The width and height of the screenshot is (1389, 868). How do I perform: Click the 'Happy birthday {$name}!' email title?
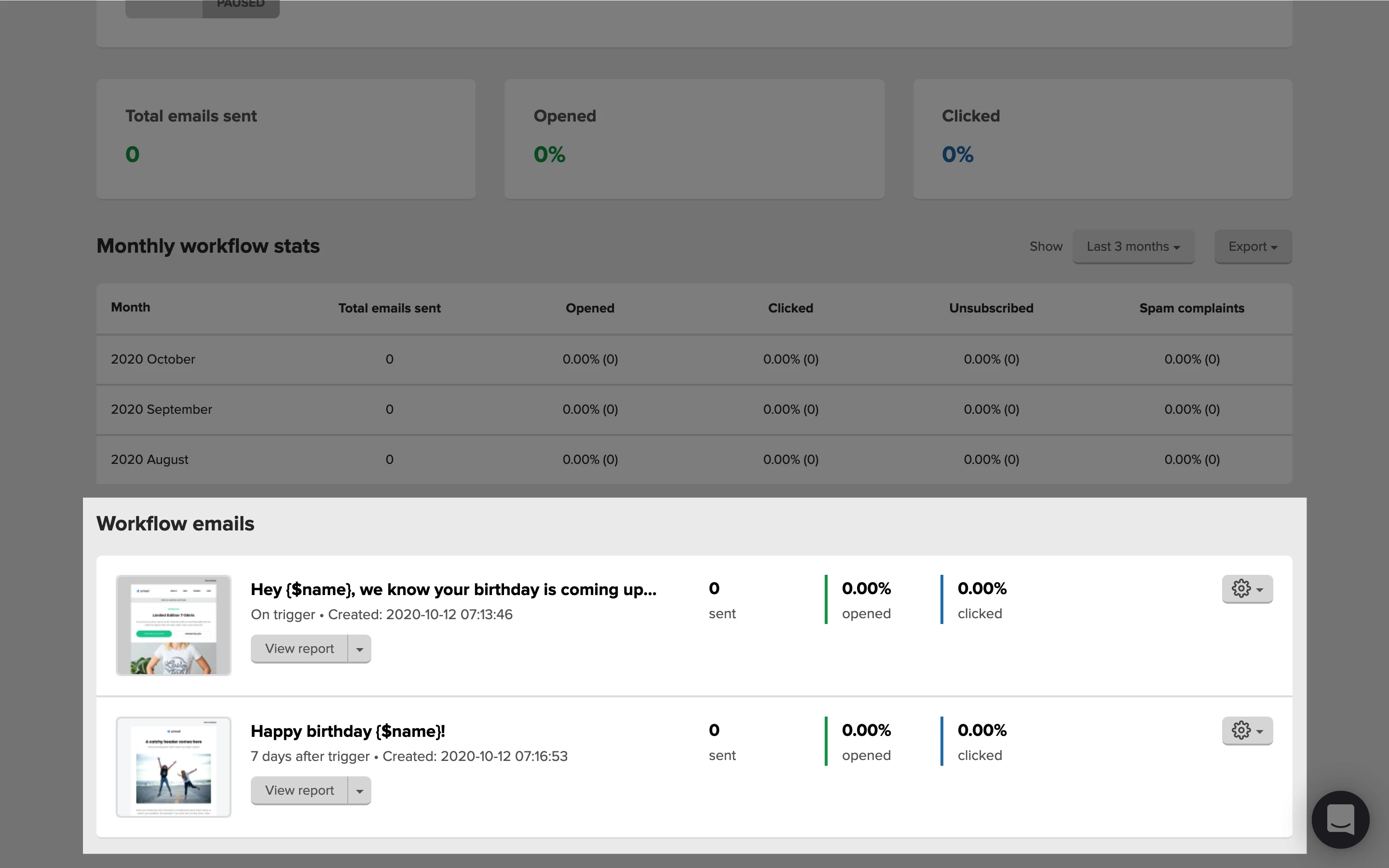(347, 732)
